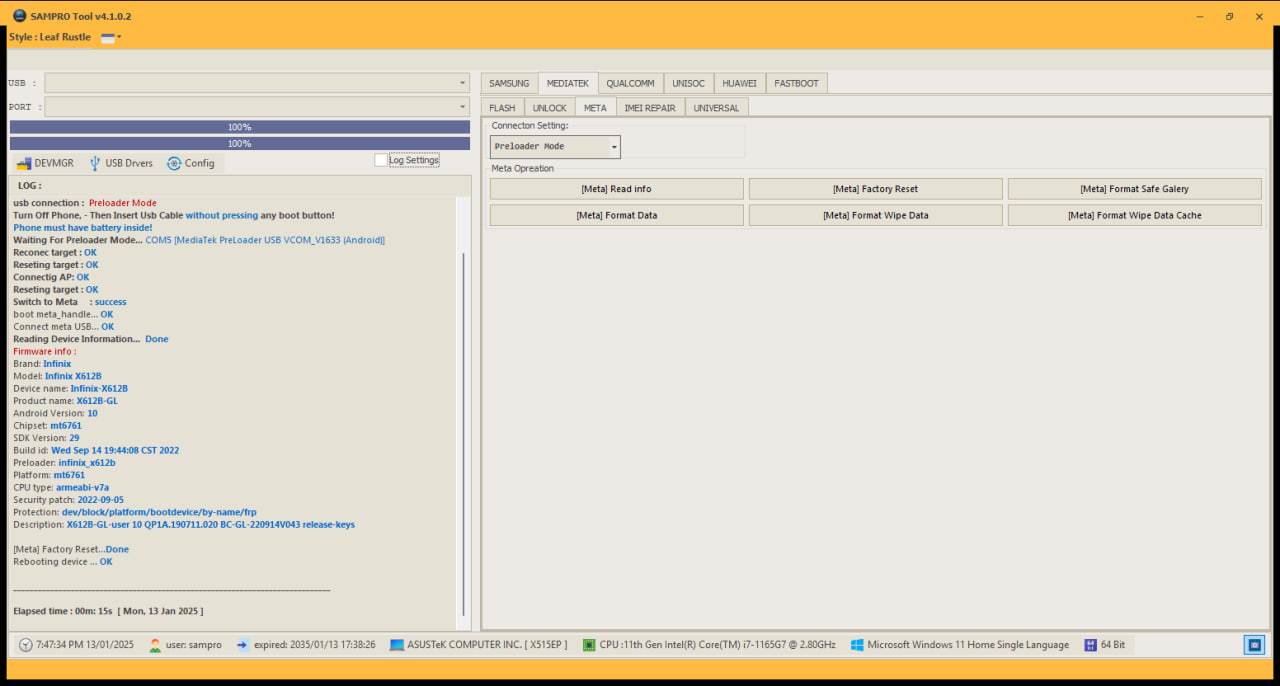
Task: Click the lower 100% progress bar
Action: (x=240, y=144)
